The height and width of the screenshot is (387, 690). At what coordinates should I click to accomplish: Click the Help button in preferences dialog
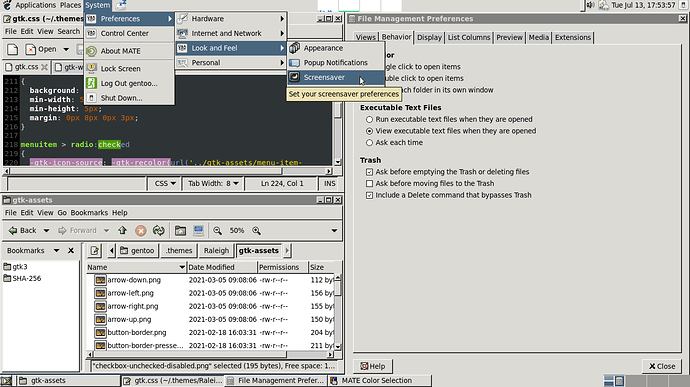click(373, 366)
